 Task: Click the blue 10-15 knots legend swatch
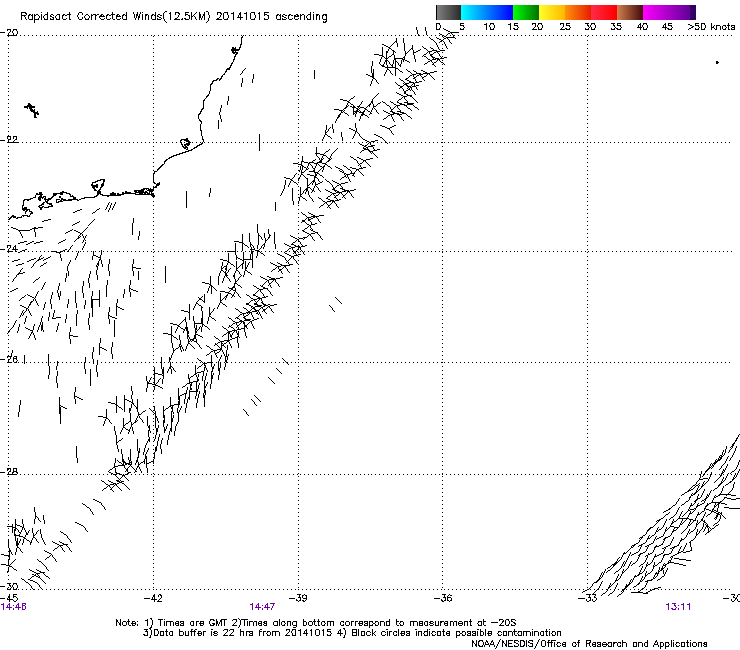tap(500, 12)
